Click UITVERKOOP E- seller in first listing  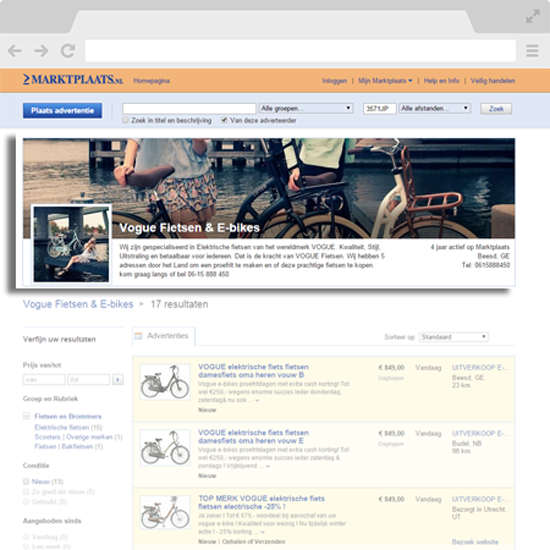tap(481, 367)
